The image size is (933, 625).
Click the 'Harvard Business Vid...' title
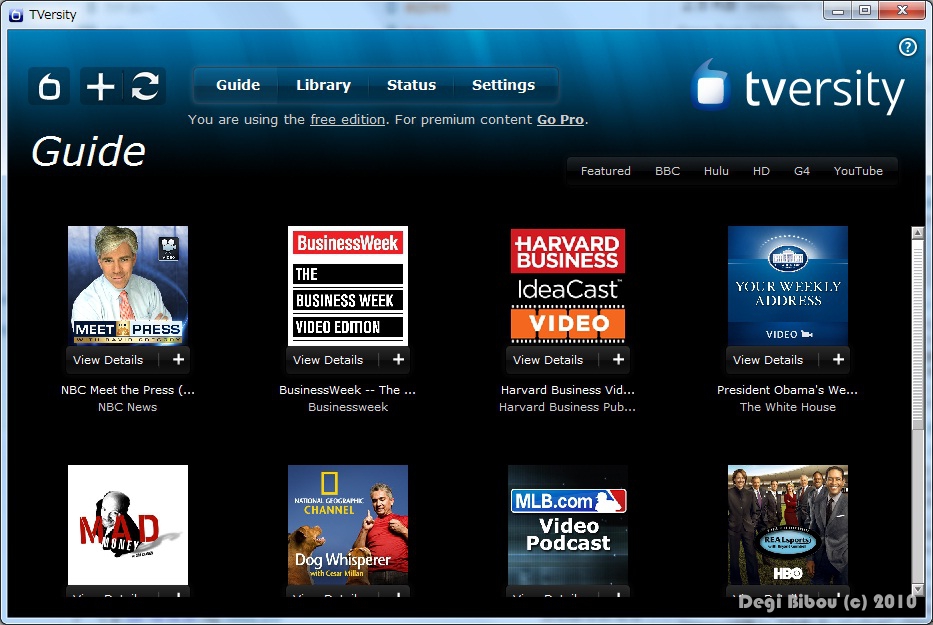click(568, 390)
